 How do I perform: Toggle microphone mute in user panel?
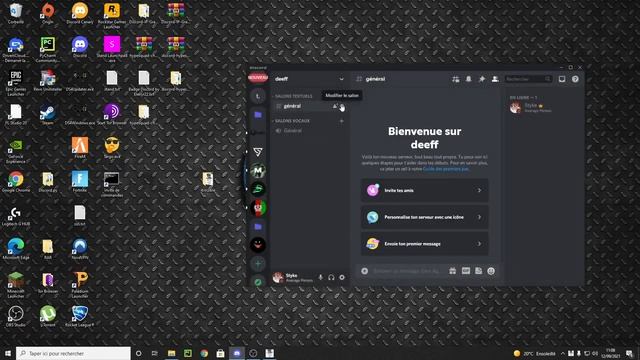(x=320, y=278)
